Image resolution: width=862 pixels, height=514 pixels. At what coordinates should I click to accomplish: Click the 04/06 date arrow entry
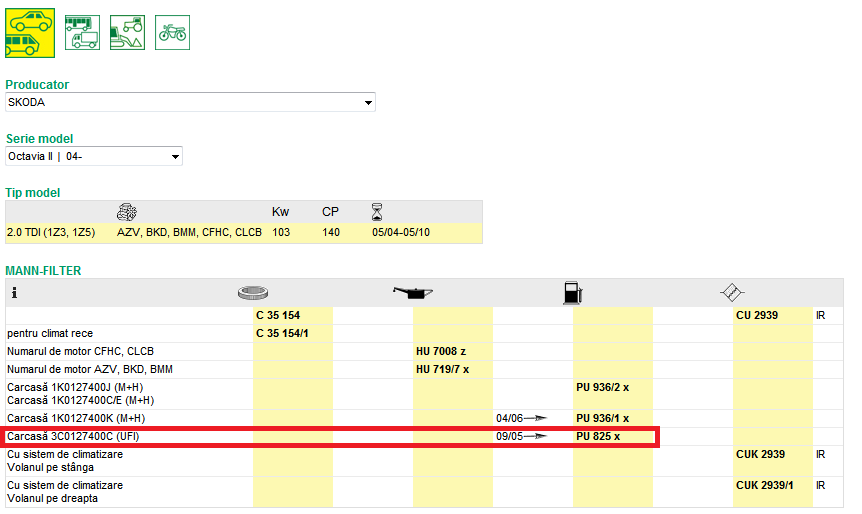tap(522, 418)
